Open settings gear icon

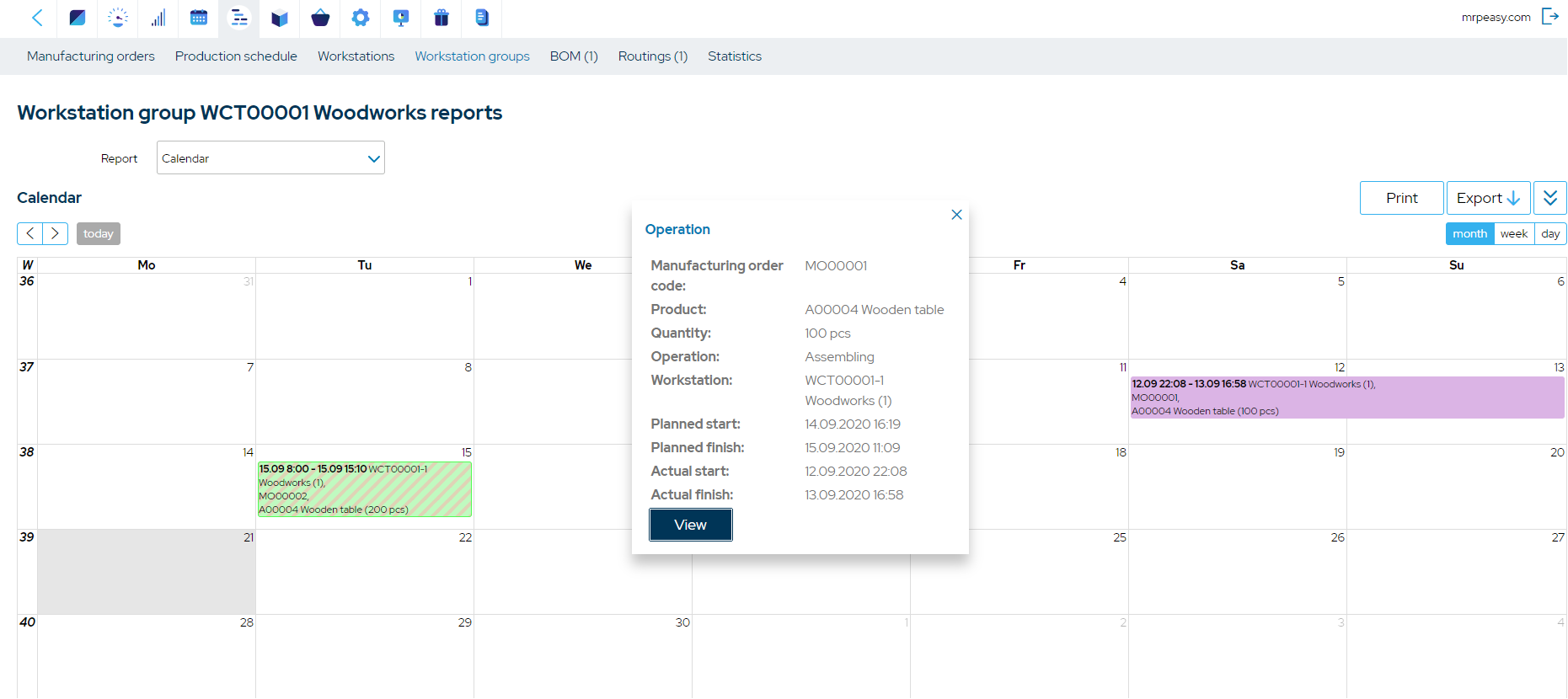coord(361,18)
